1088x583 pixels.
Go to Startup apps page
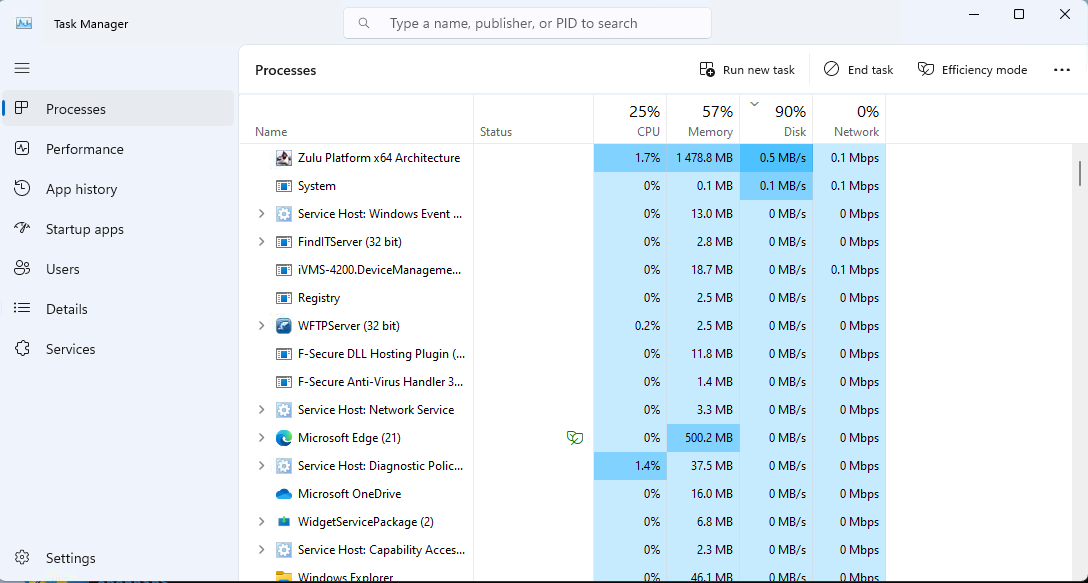(x=118, y=228)
